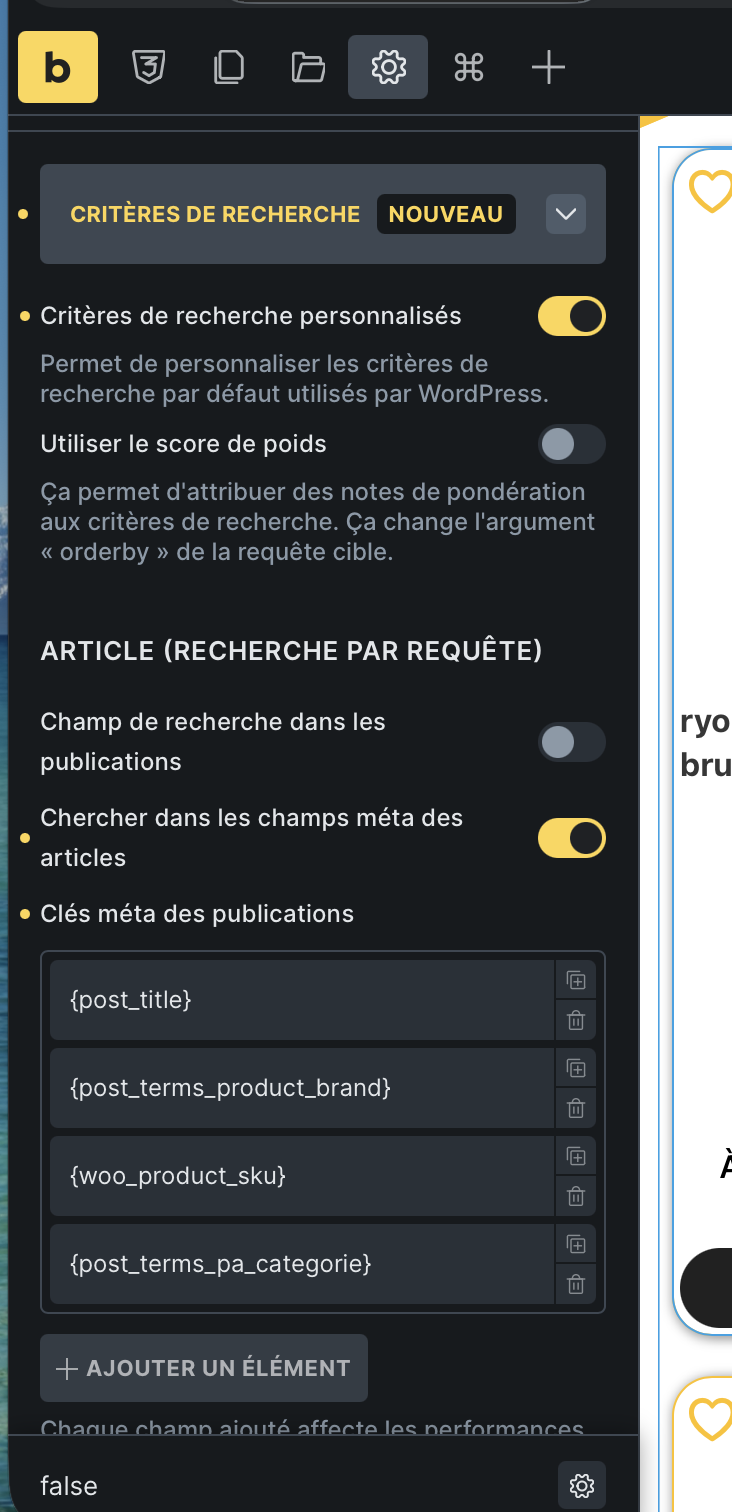This screenshot has height=1512, width=732.
Task: Open the CSS stylesheet panel icon
Action: pyautogui.click(x=148, y=68)
